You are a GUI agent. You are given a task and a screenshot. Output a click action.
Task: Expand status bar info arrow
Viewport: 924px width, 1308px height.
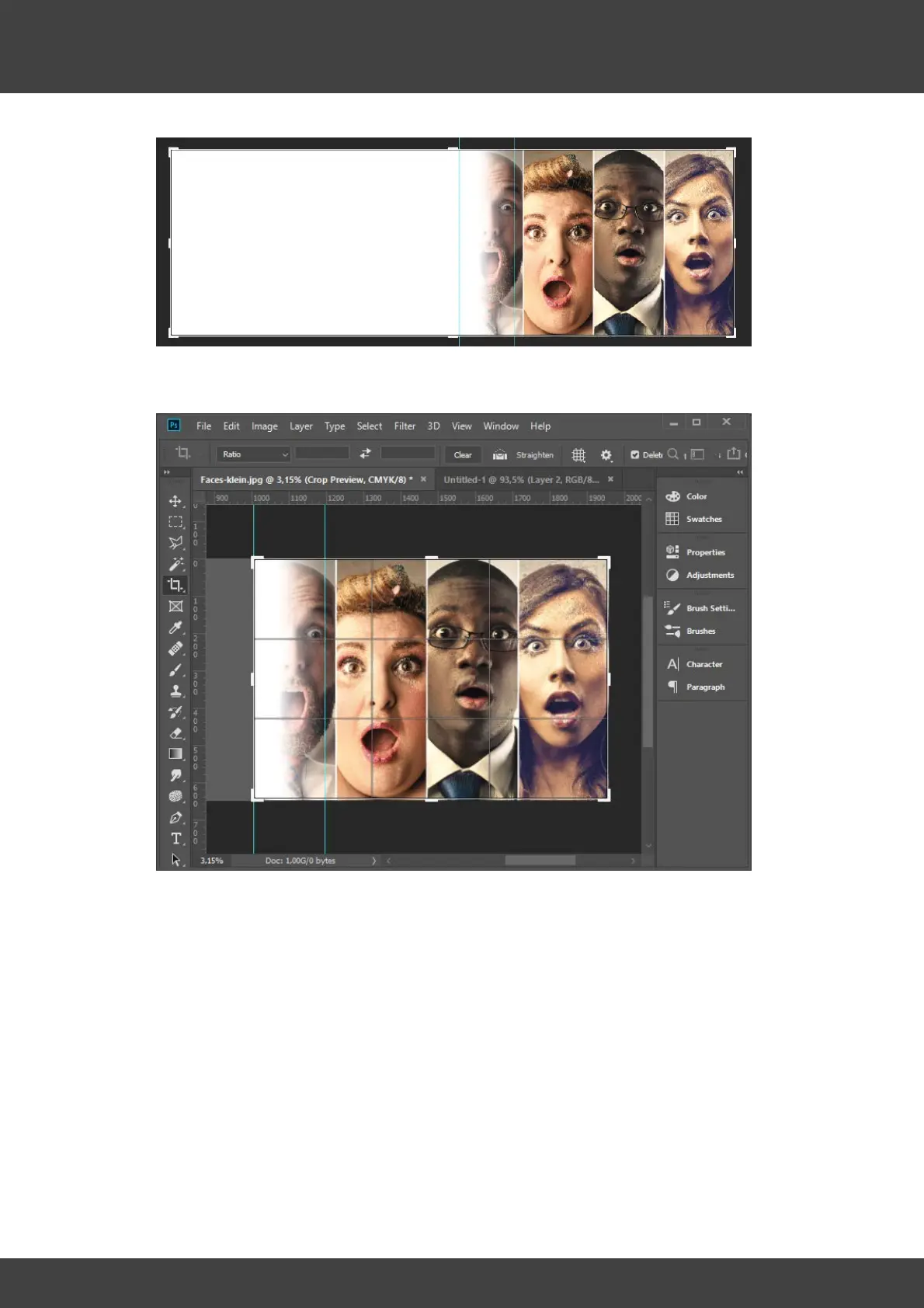(373, 861)
